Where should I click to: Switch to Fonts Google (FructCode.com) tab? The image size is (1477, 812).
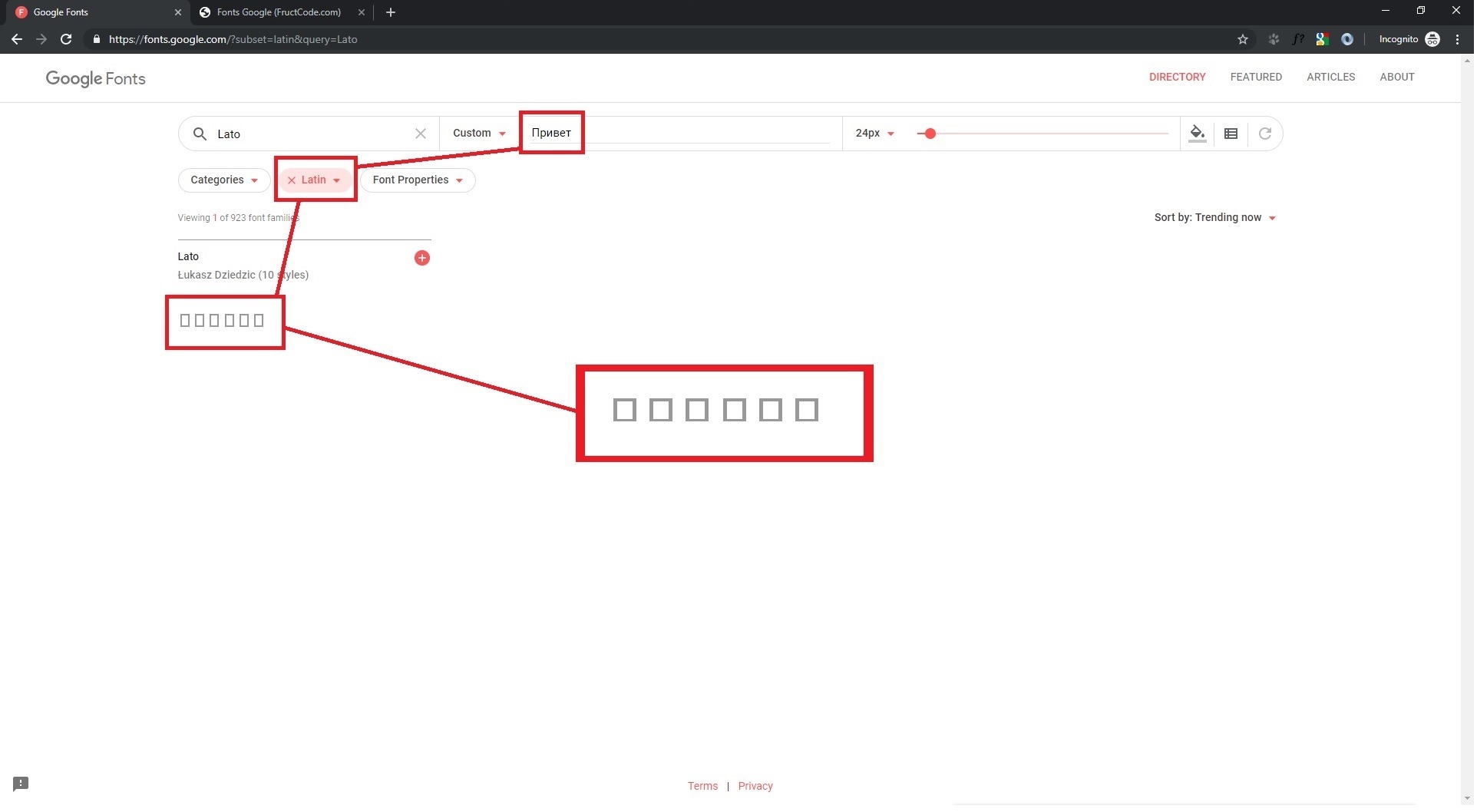[281, 12]
